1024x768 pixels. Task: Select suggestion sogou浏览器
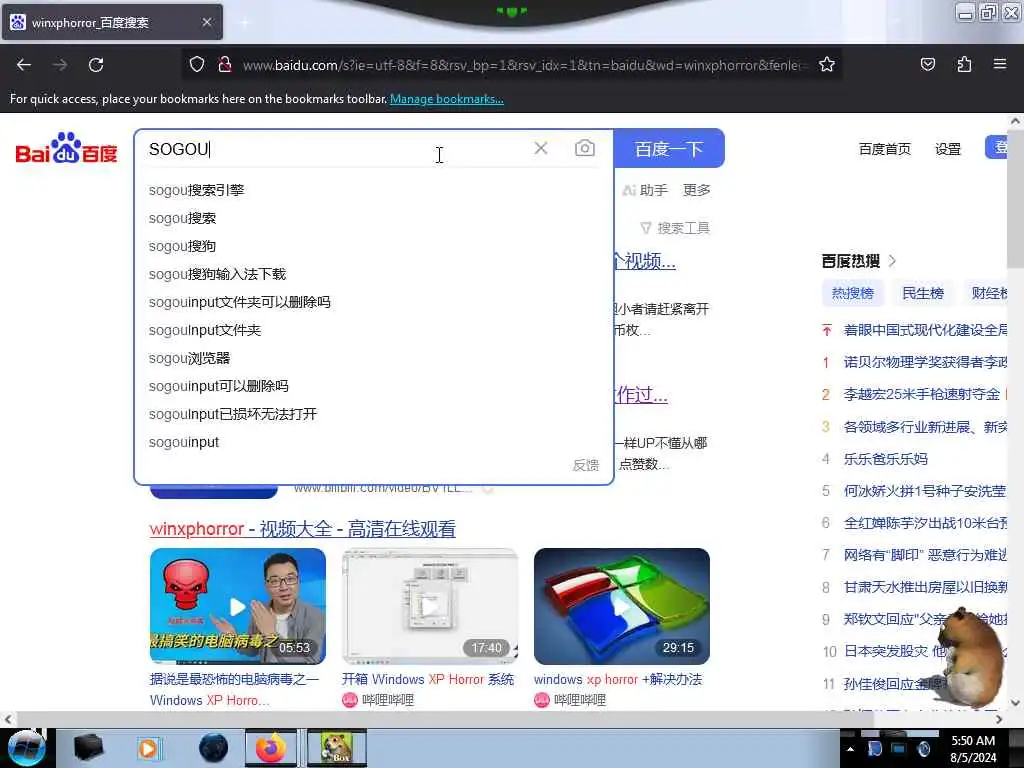coord(189,359)
